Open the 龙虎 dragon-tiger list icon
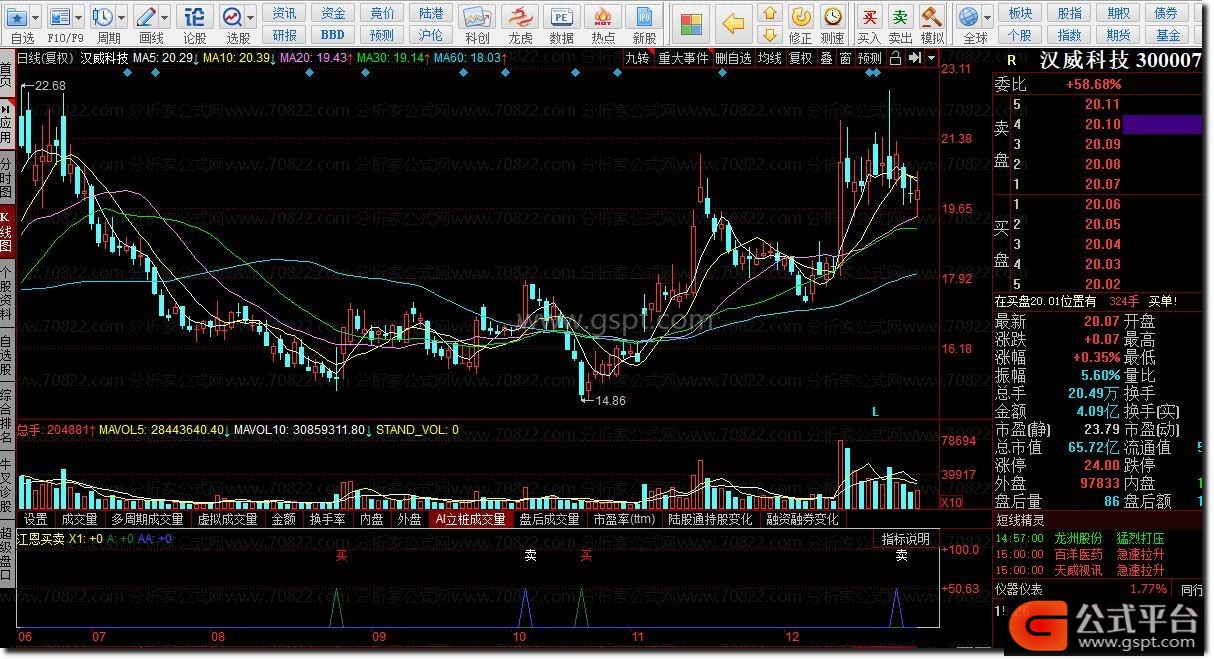 [520, 17]
